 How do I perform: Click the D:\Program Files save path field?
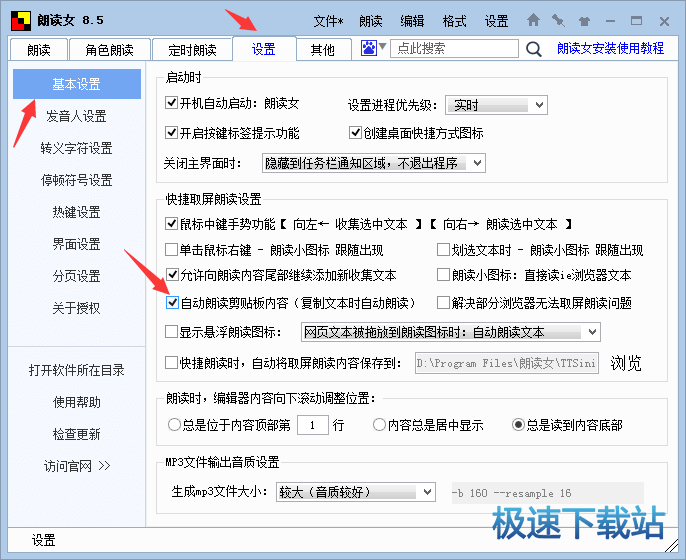pyautogui.click(x=507, y=363)
